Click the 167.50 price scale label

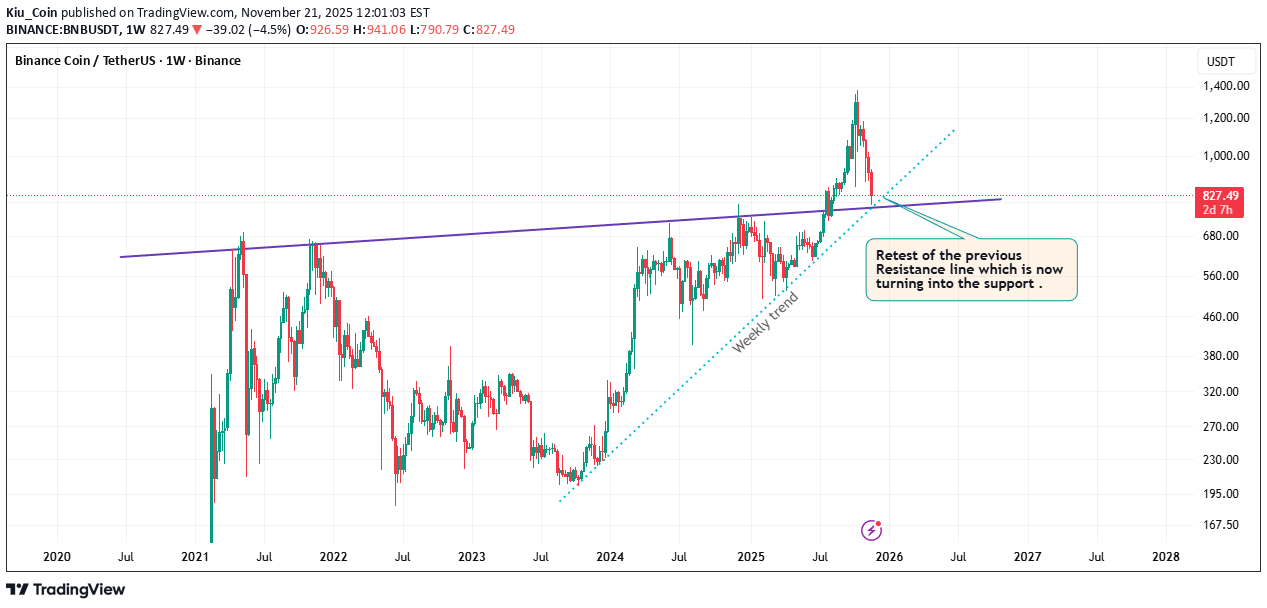coord(1226,525)
